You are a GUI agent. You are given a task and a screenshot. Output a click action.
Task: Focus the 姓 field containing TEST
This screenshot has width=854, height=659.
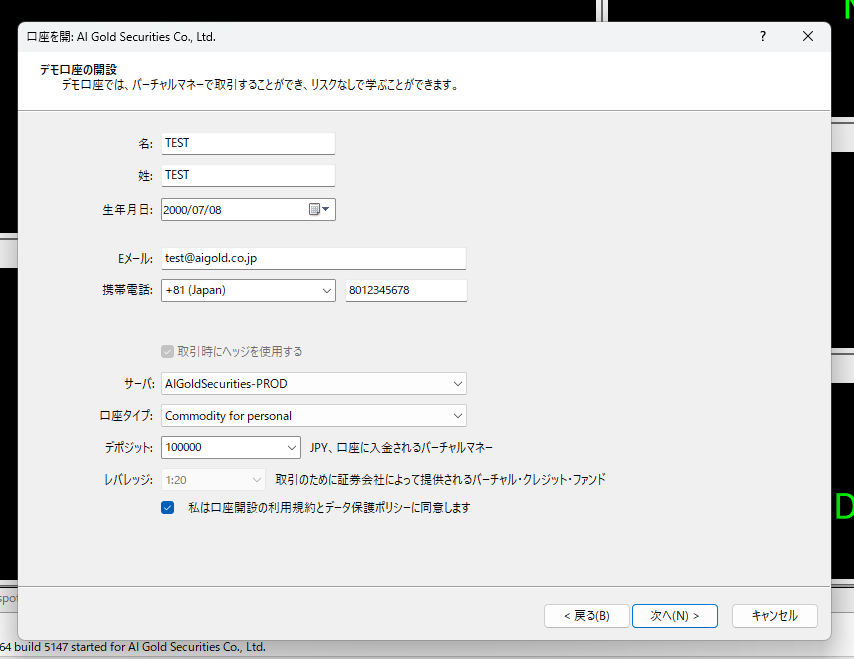click(248, 175)
